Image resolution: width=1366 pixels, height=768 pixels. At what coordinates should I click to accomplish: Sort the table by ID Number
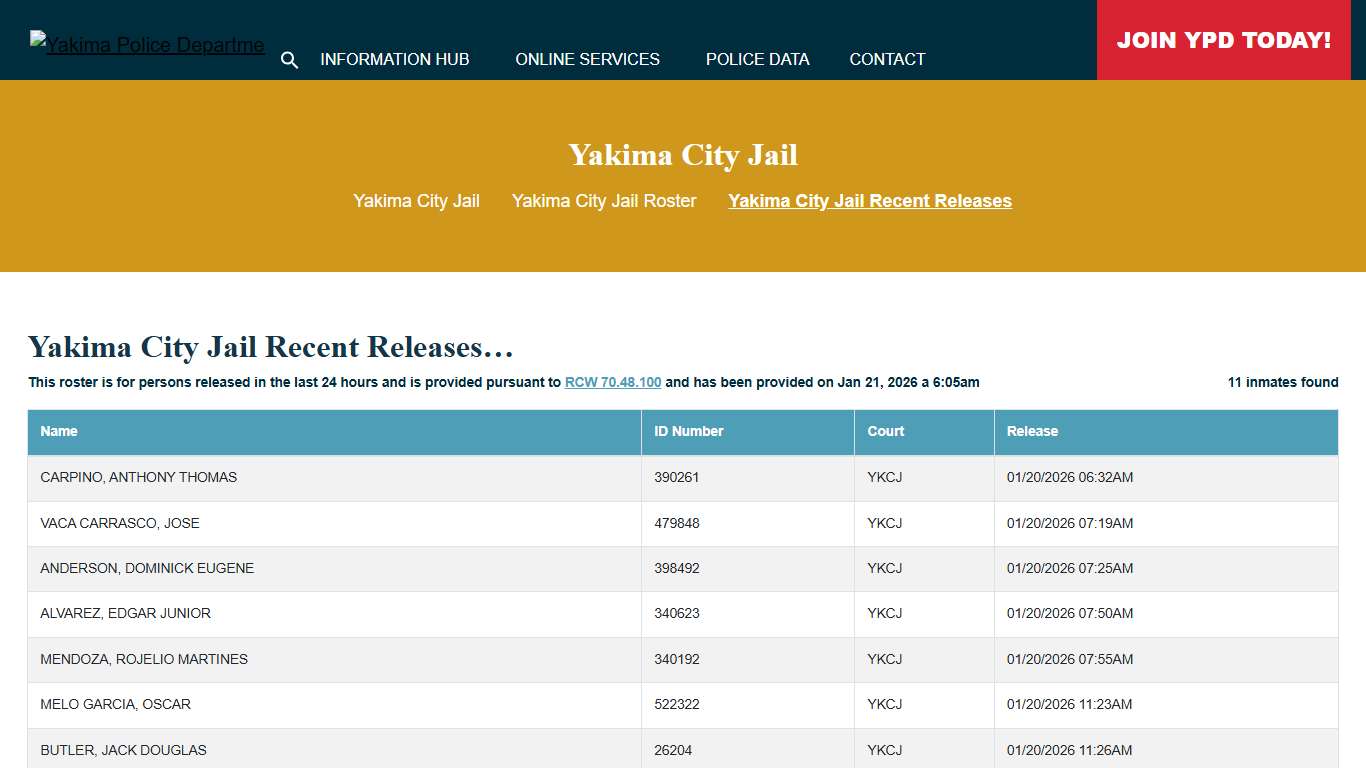click(688, 431)
